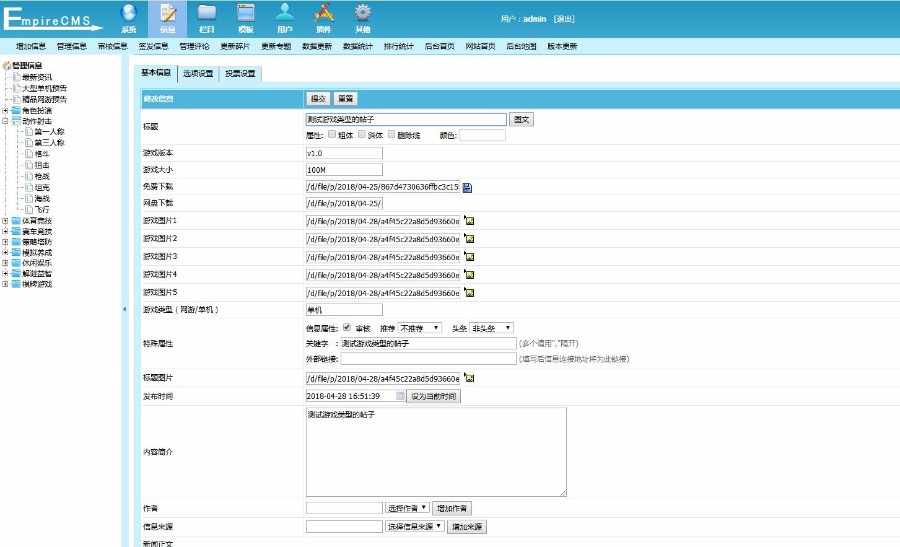
Task: Click the 内容简介 textarea
Action: [x=436, y=452]
